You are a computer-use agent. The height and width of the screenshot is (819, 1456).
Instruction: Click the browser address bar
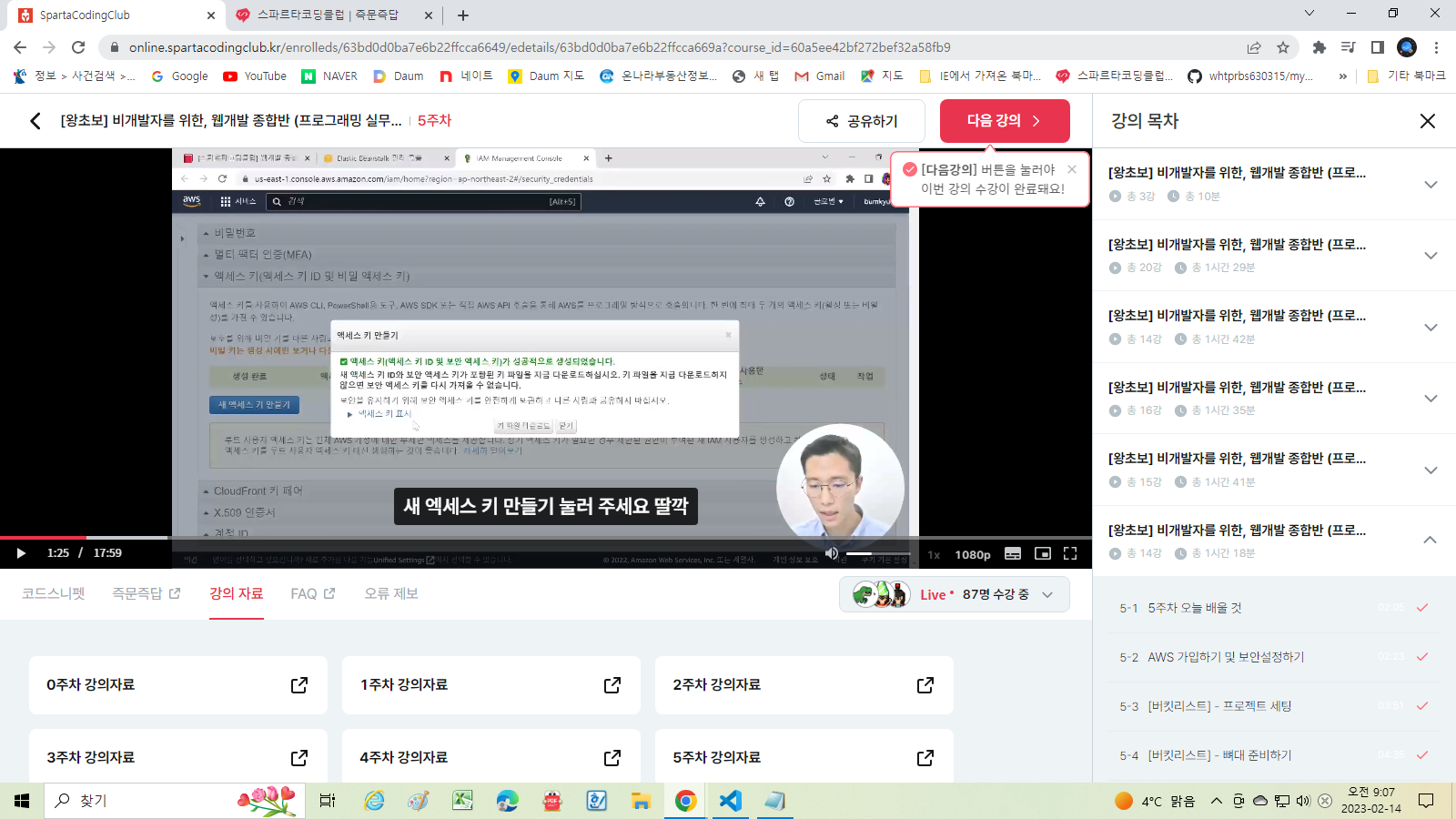tap(673, 47)
